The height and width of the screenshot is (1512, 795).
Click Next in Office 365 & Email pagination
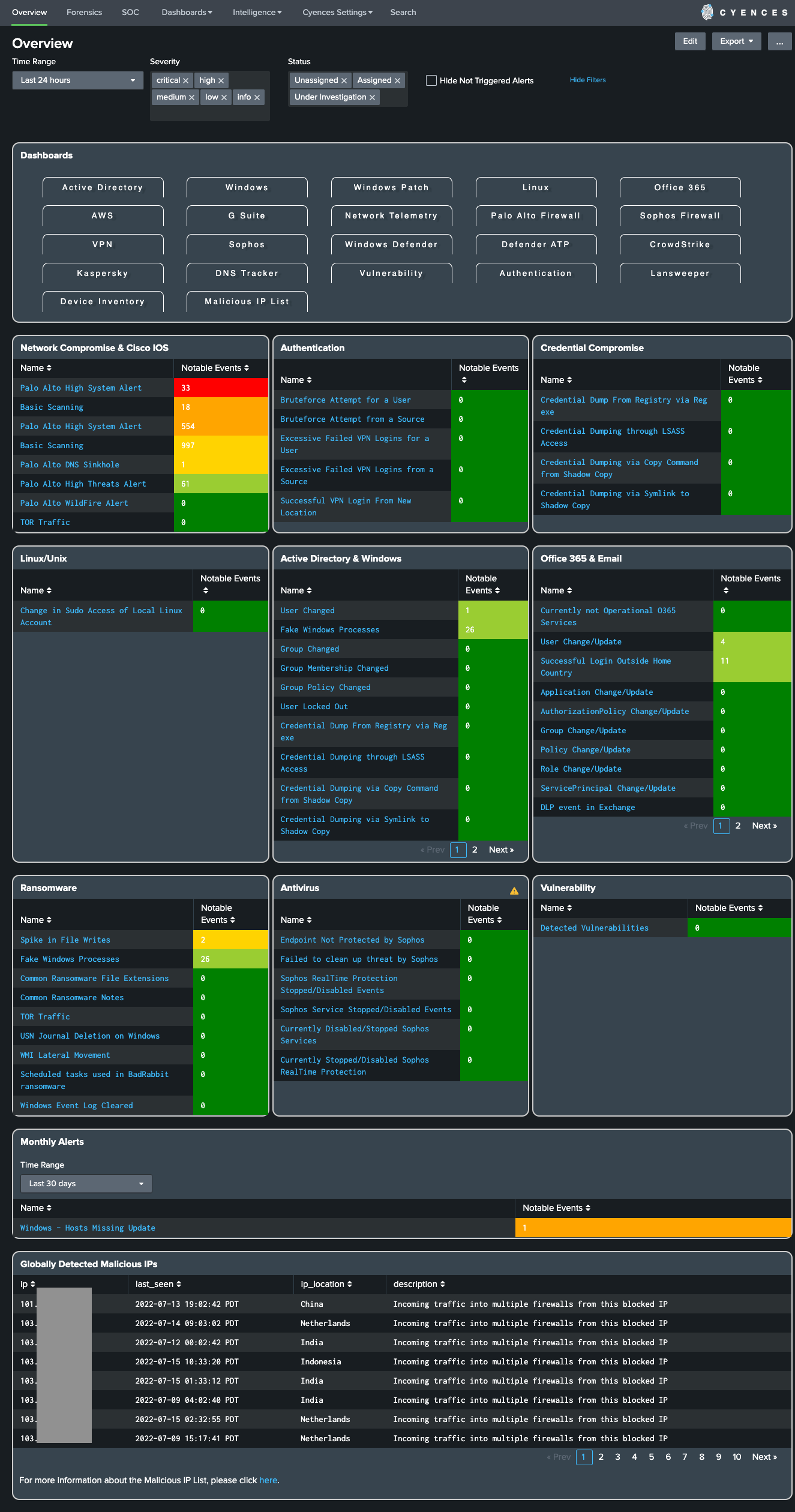764,826
